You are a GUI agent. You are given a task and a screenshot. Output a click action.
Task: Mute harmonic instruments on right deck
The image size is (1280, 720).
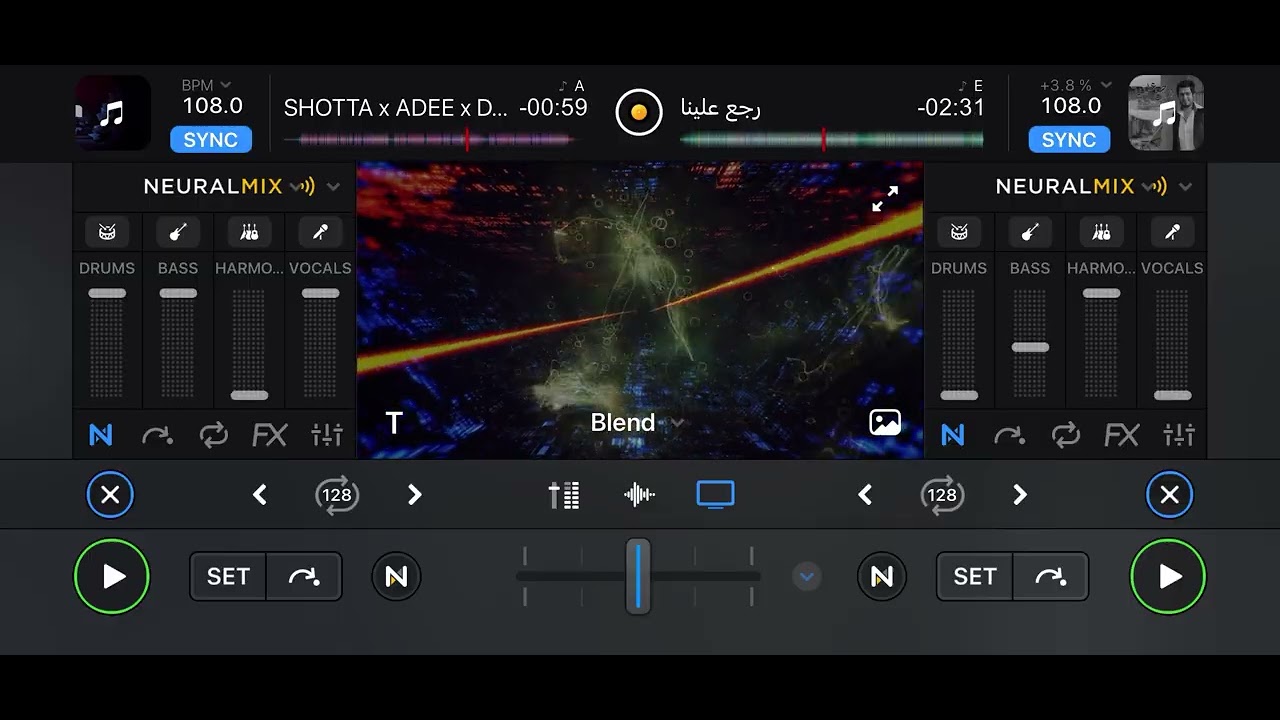[1101, 232]
